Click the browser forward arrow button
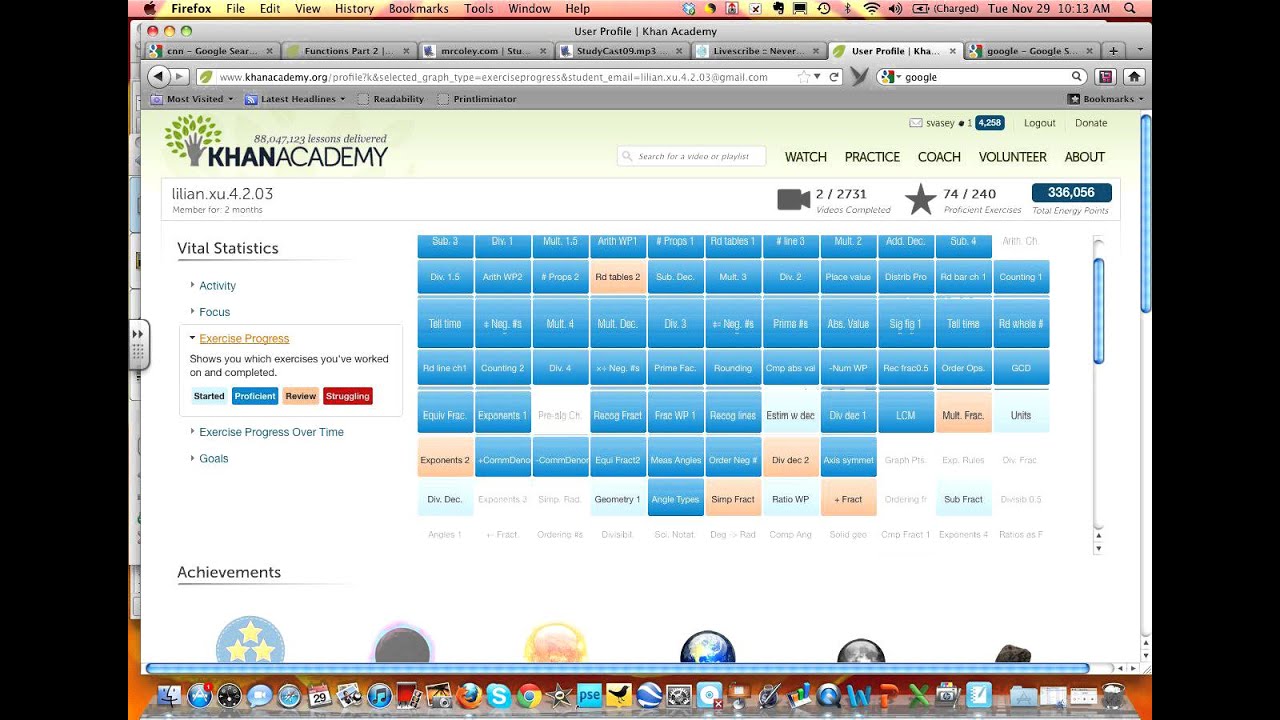This screenshot has width=1280, height=720. [180, 76]
